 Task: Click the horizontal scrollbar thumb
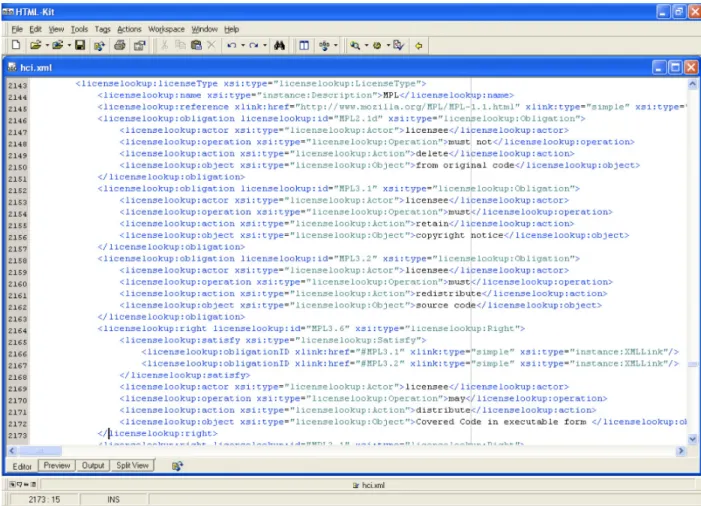click(x=40, y=451)
